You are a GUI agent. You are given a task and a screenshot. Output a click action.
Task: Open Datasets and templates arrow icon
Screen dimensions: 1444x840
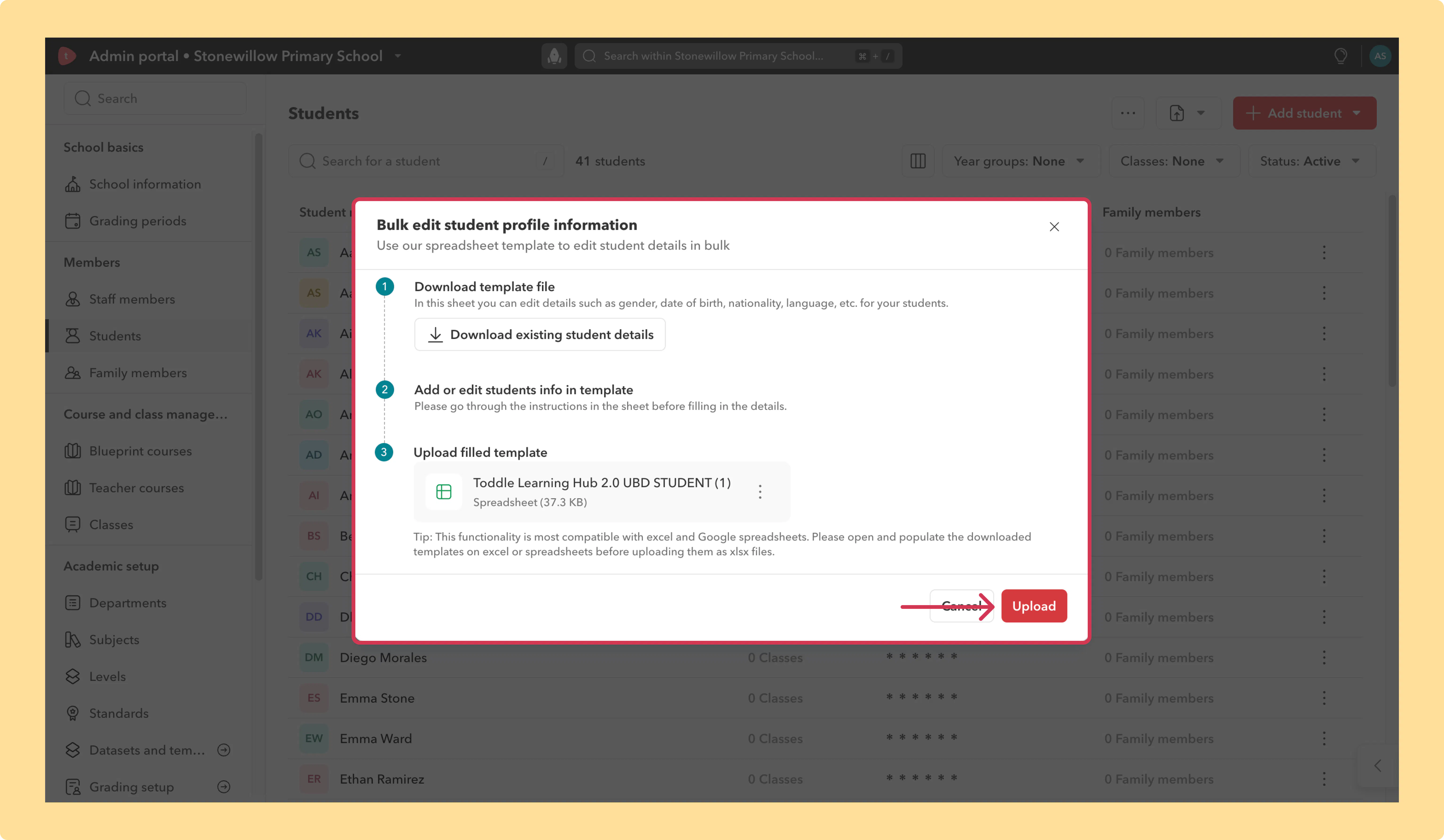pyautogui.click(x=224, y=750)
